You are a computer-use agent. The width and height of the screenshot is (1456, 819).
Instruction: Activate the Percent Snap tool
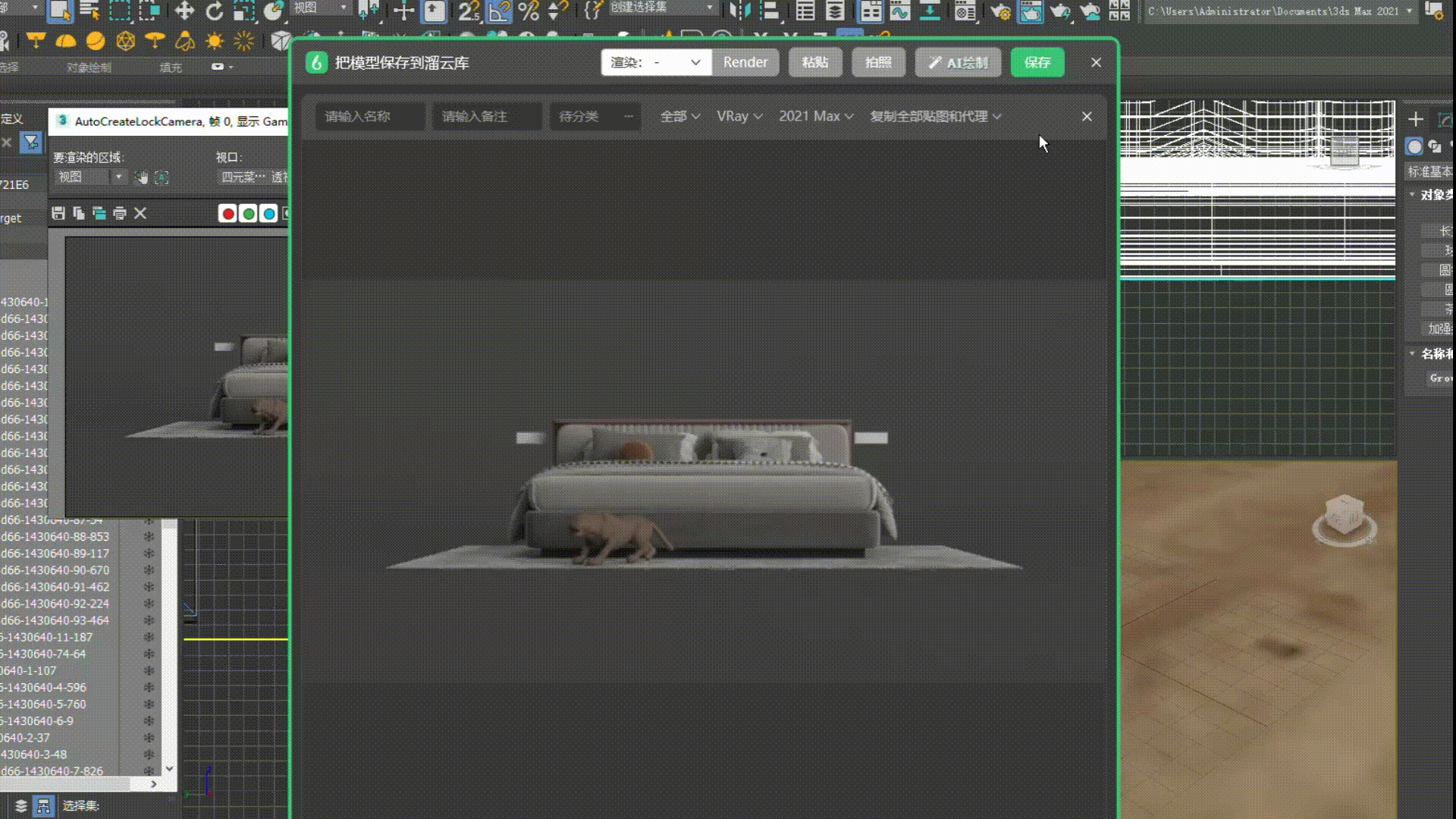pos(529,11)
